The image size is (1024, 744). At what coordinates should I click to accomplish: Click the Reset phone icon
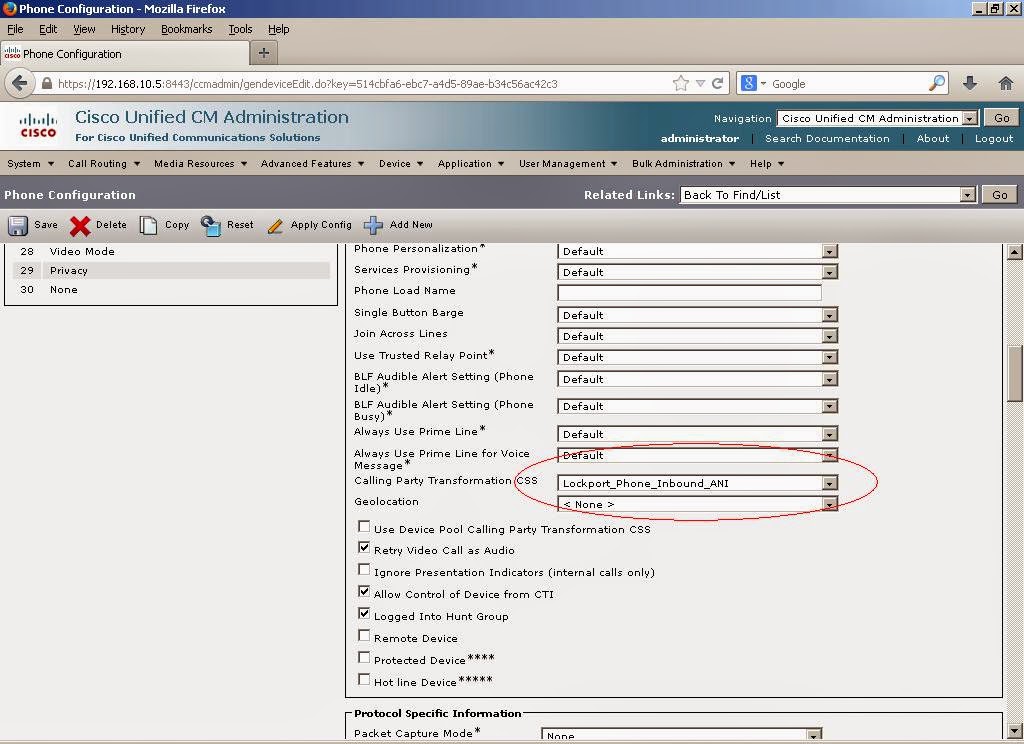click(x=211, y=225)
